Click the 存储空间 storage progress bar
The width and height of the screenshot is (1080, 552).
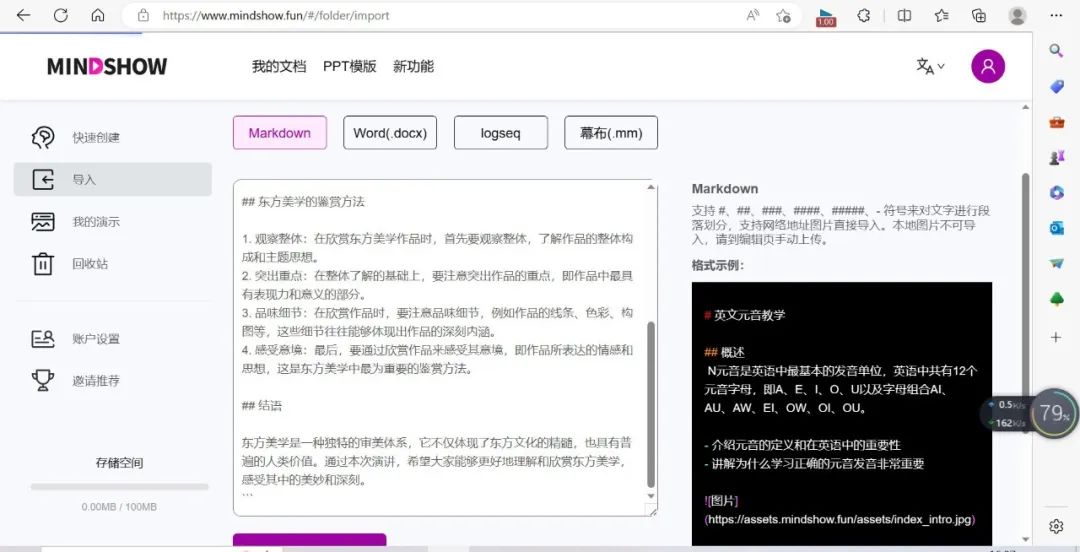pos(119,487)
